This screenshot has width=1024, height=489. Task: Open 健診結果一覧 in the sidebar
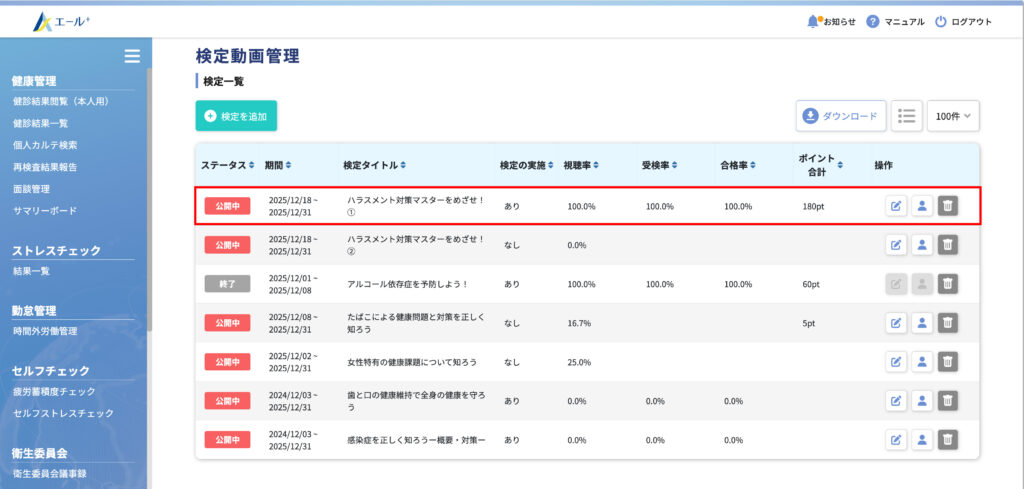40,123
